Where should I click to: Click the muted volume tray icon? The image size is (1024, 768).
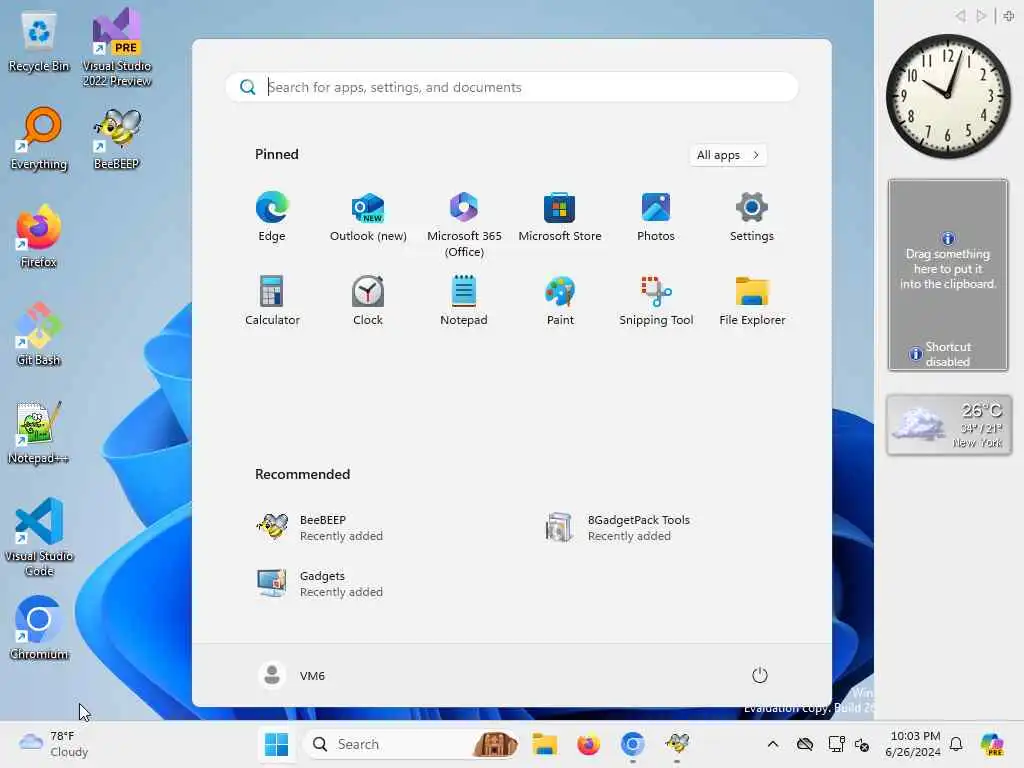click(862, 744)
